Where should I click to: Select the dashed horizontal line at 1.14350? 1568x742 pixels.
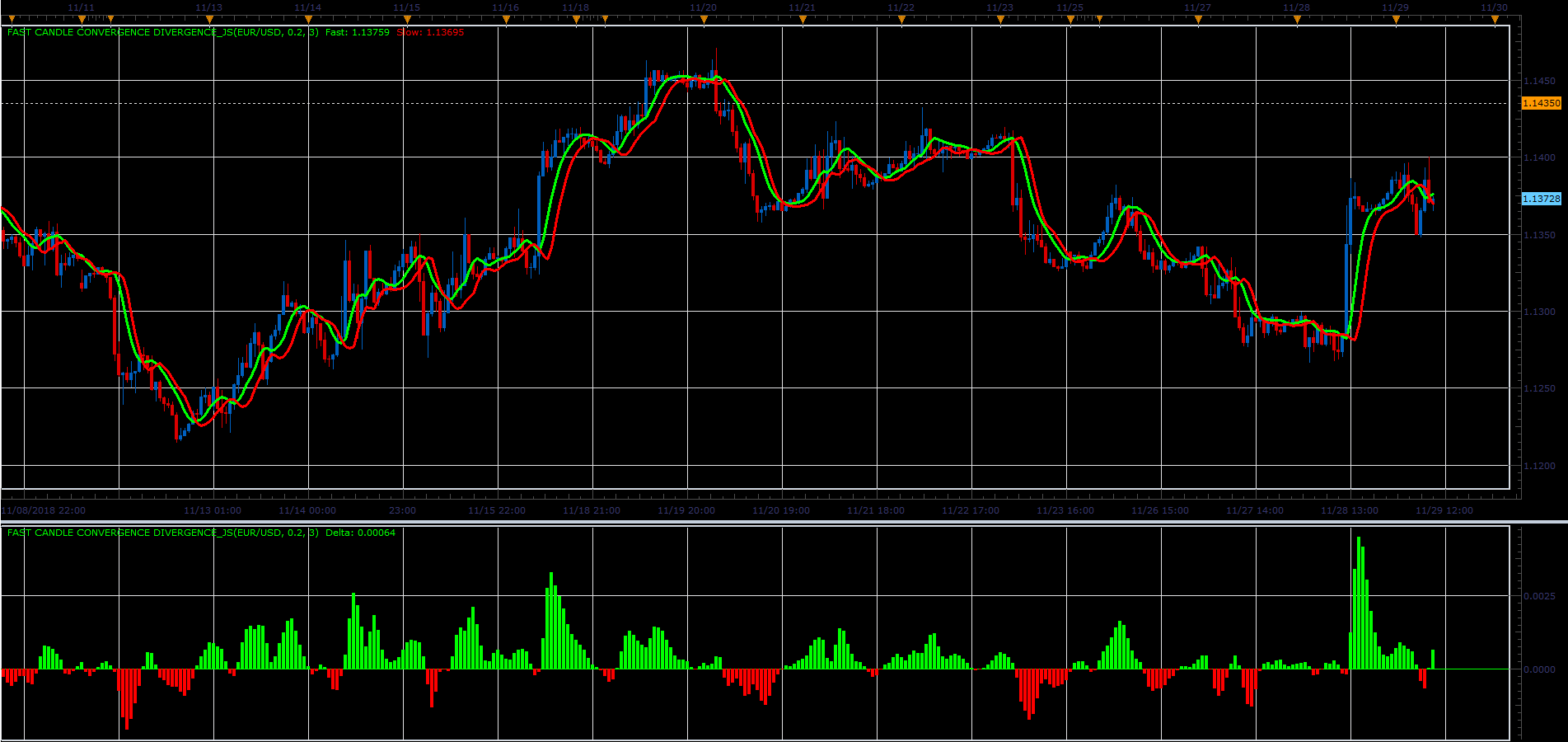pyautogui.click(x=755, y=103)
